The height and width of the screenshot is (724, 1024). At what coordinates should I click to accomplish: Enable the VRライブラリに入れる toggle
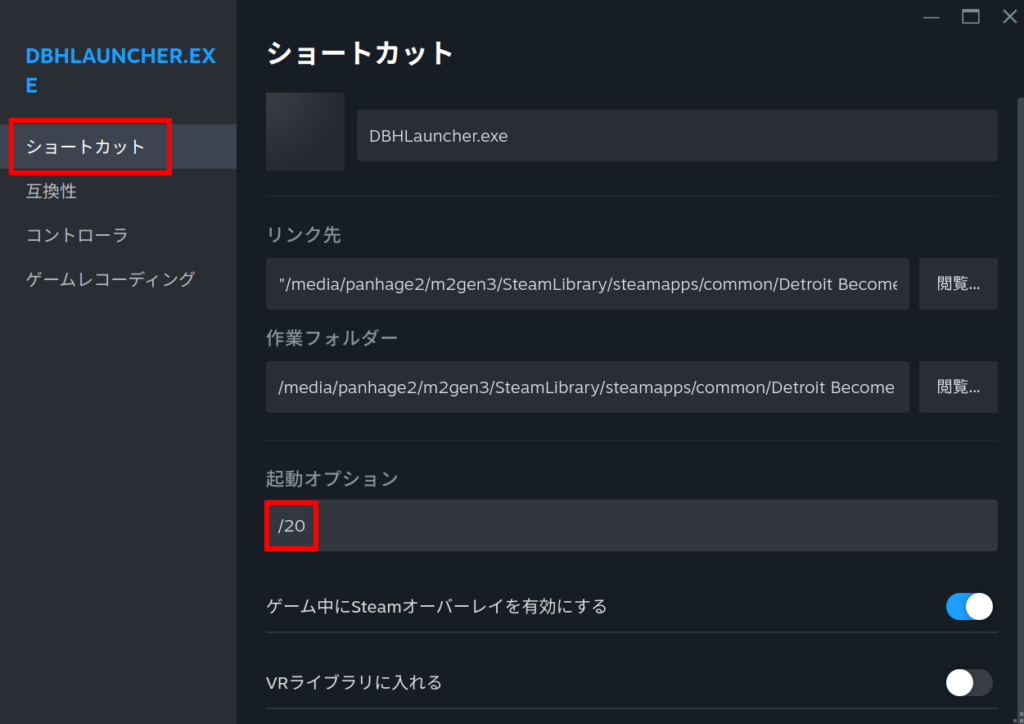[x=969, y=683]
